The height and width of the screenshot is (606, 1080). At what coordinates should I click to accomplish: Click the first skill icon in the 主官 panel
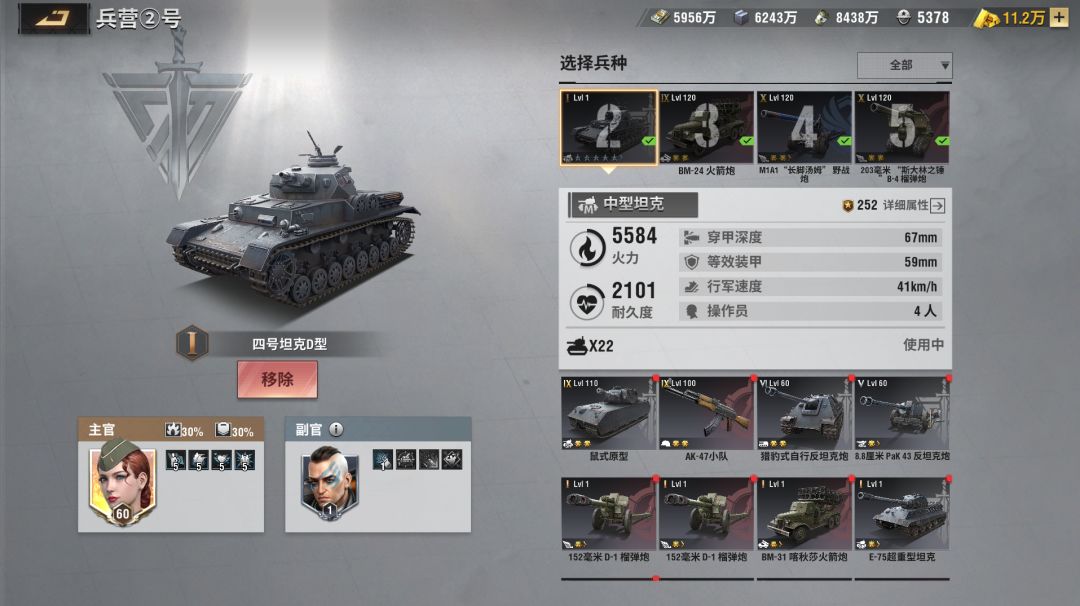[x=176, y=460]
